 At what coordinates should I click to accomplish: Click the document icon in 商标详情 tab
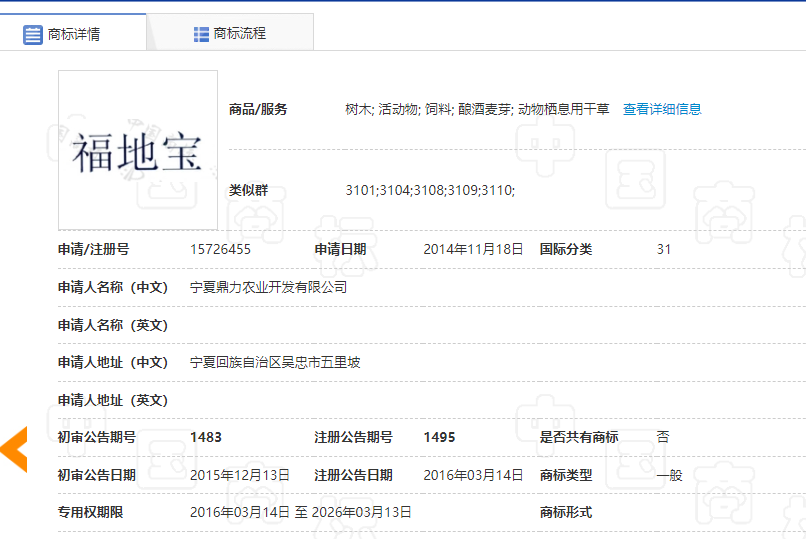point(33,34)
